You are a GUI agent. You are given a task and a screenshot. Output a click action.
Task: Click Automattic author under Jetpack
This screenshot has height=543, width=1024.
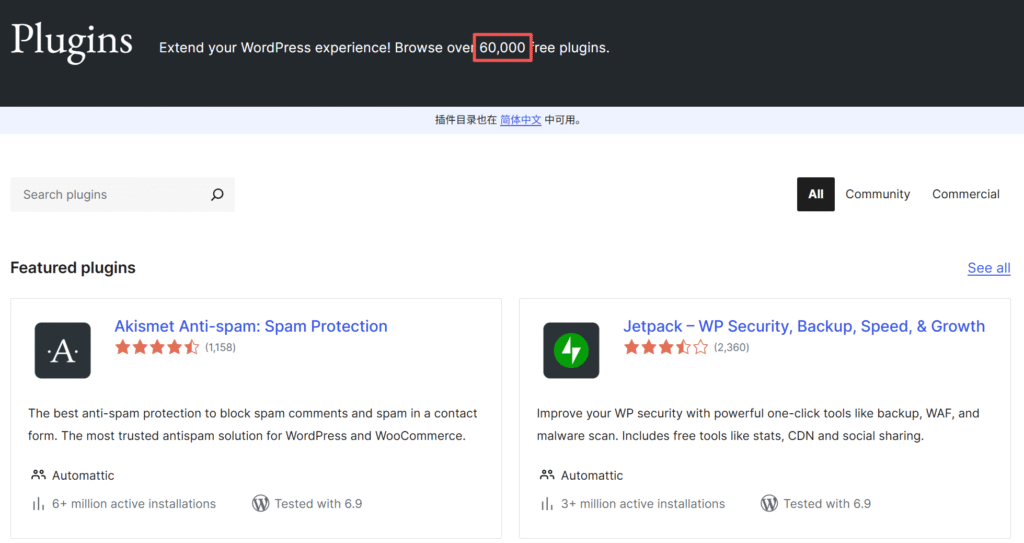592,476
